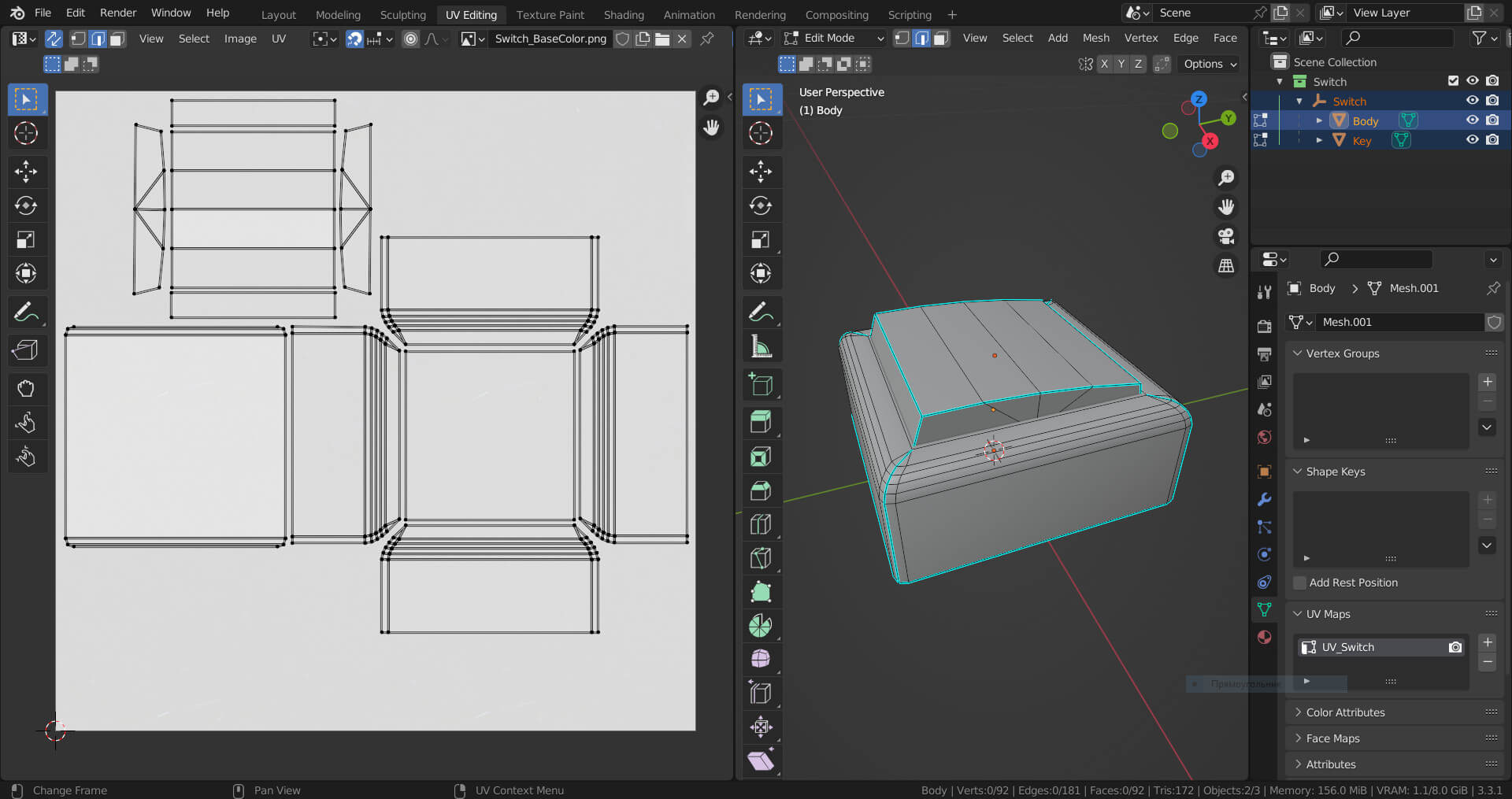Toggle X axis mirror in 3D viewport
The image size is (1512, 799).
point(1104,64)
